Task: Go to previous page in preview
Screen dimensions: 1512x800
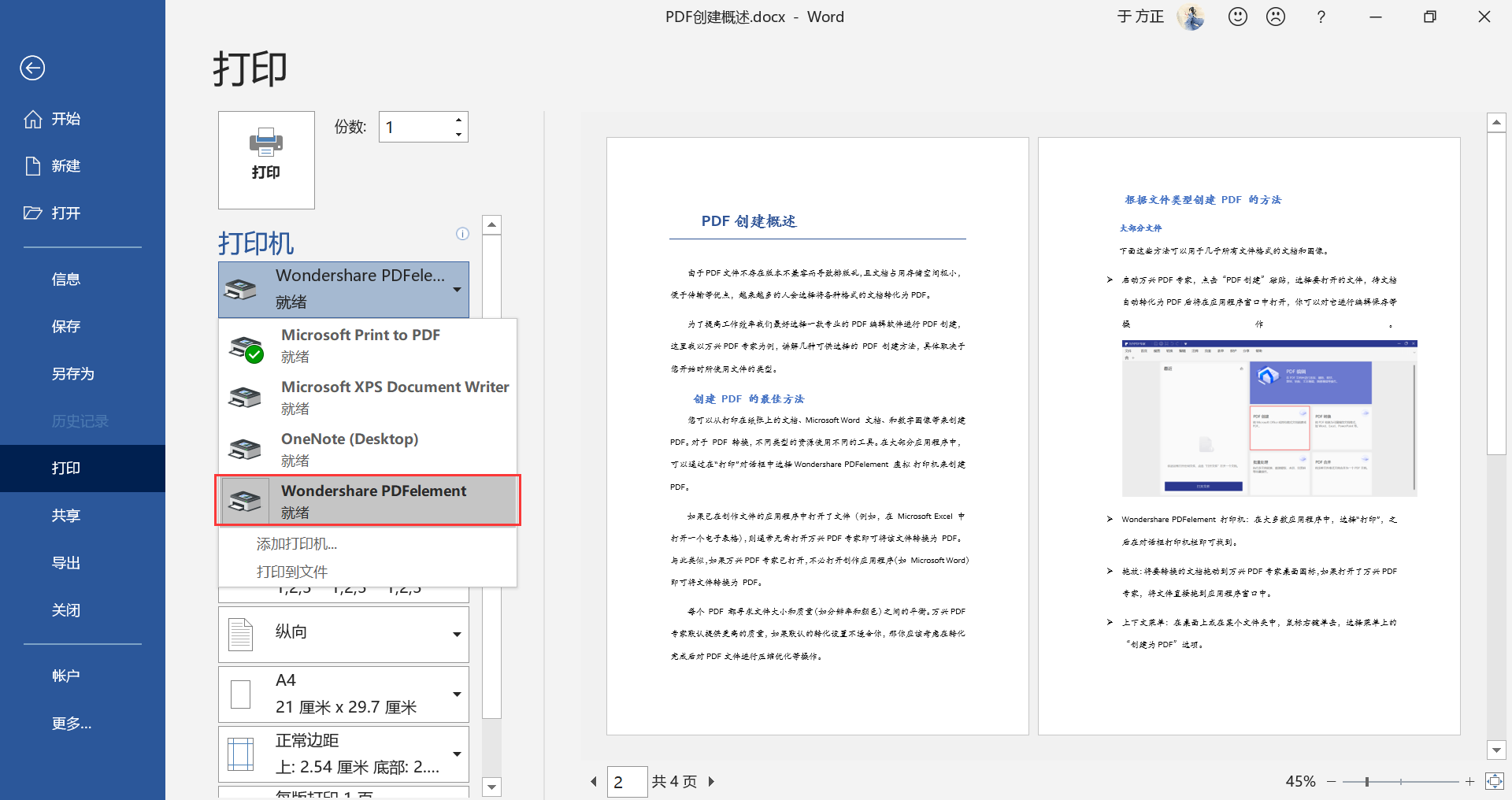Action: [x=594, y=782]
